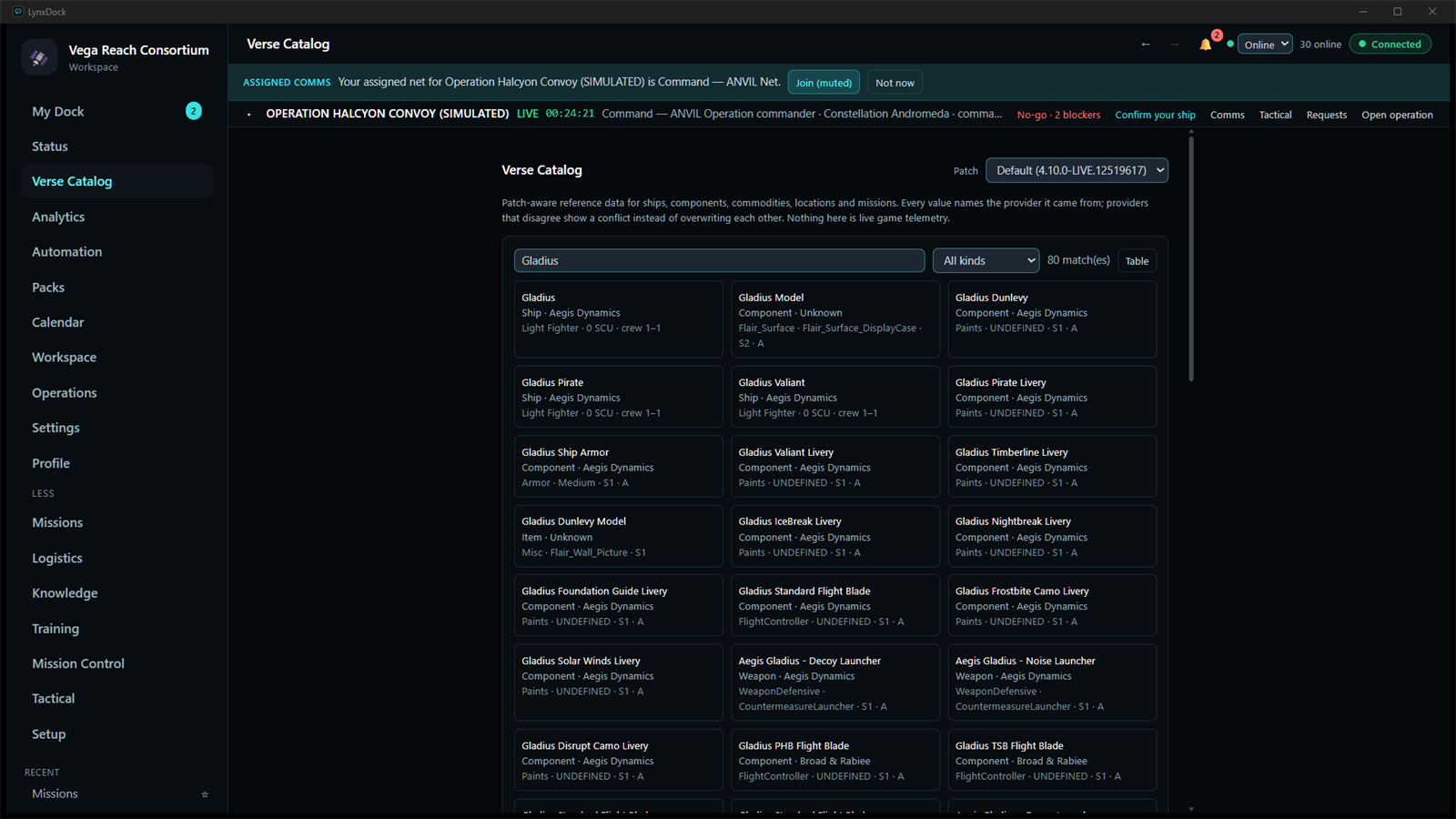Open the Online presence status dropdown
1456x819 pixels.
click(1265, 45)
